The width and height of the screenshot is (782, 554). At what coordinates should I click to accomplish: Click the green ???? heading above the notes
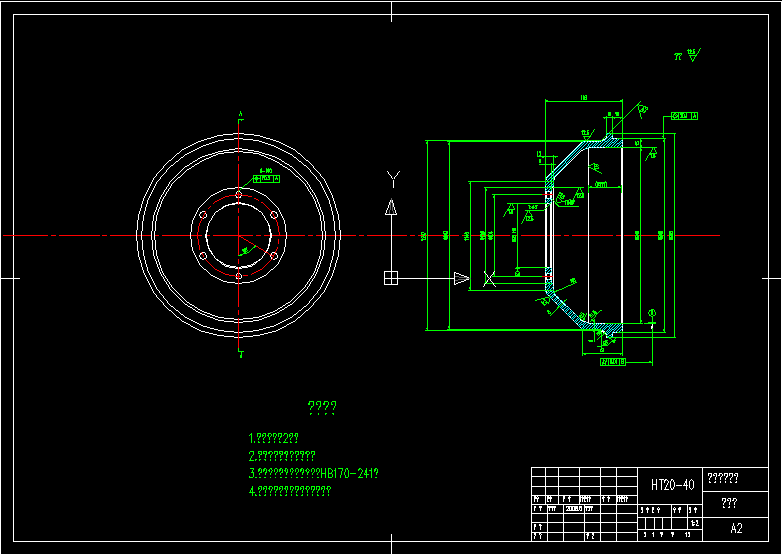[322, 407]
